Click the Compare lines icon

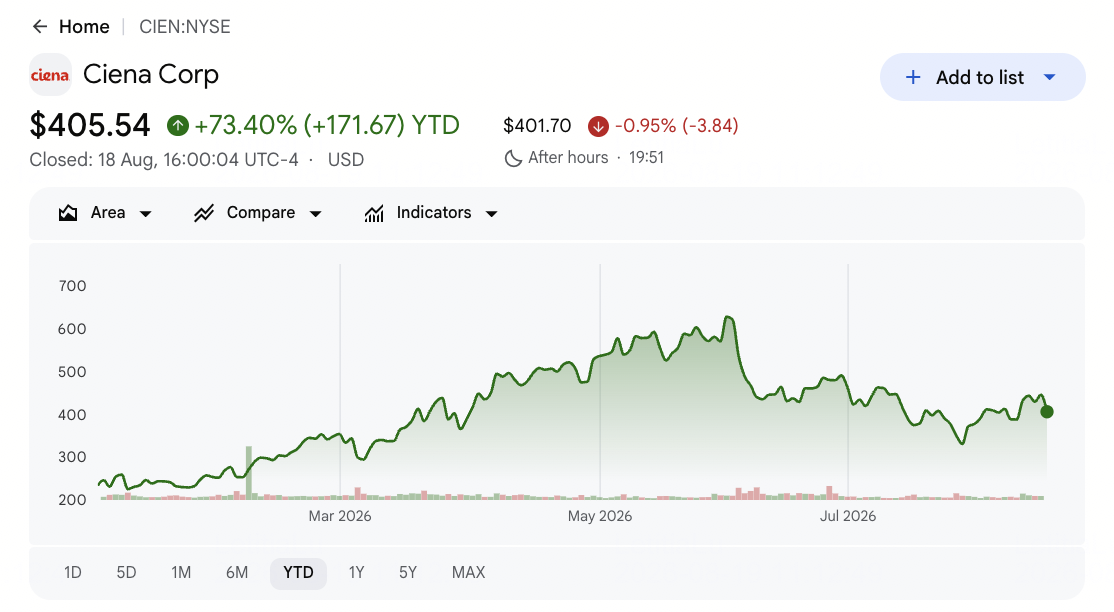pyautogui.click(x=204, y=213)
